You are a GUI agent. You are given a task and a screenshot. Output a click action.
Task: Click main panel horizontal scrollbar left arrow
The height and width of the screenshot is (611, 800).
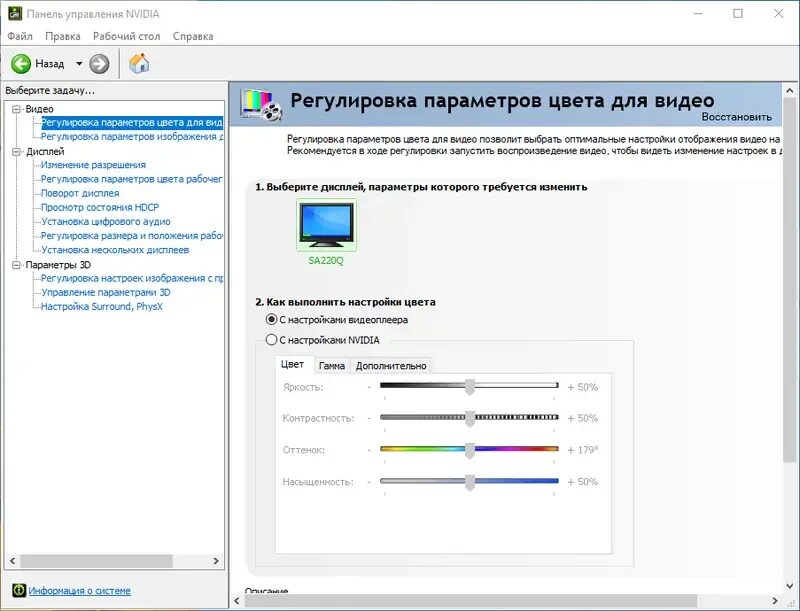(237, 601)
